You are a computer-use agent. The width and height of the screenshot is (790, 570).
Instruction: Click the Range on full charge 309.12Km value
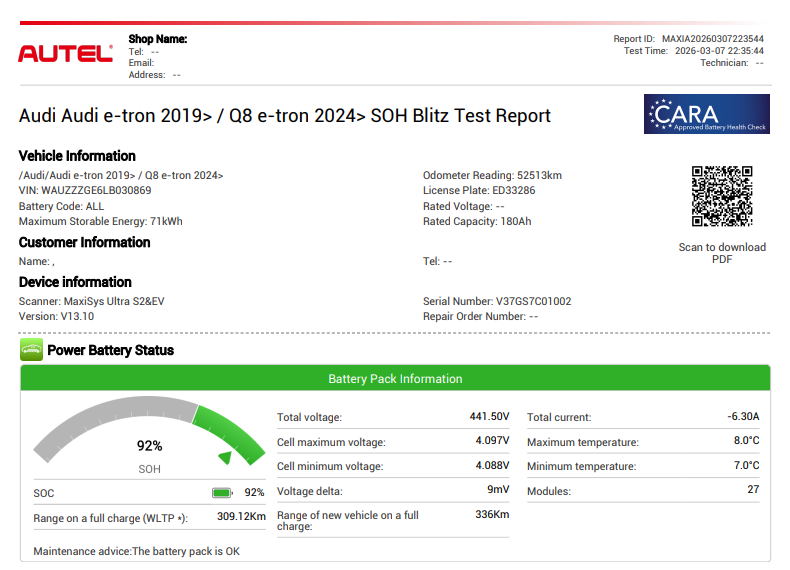(241, 517)
